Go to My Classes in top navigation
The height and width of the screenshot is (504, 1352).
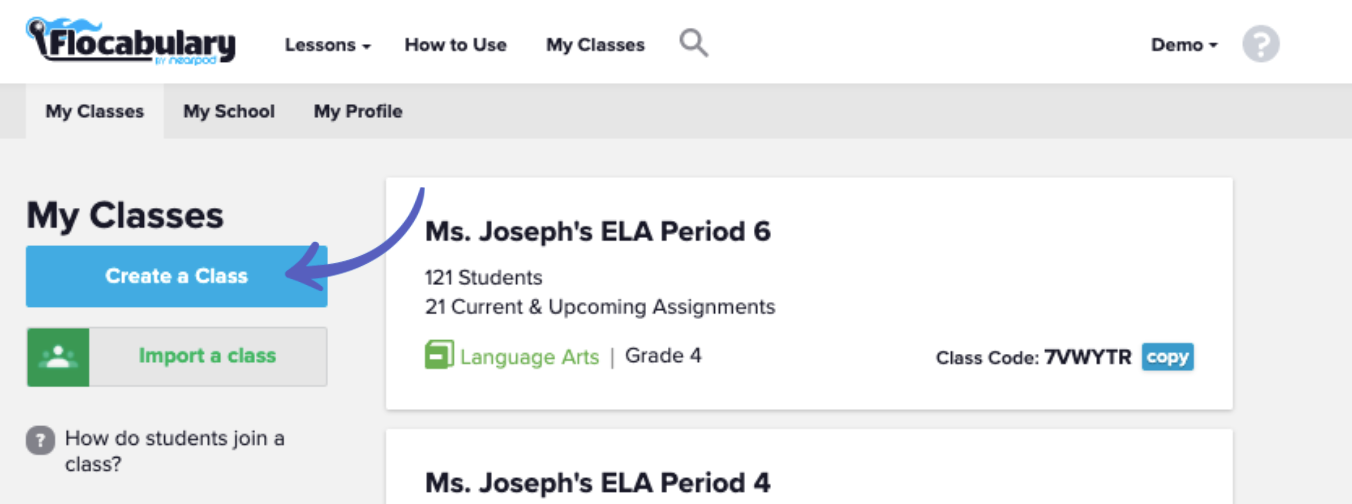[595, 45]
